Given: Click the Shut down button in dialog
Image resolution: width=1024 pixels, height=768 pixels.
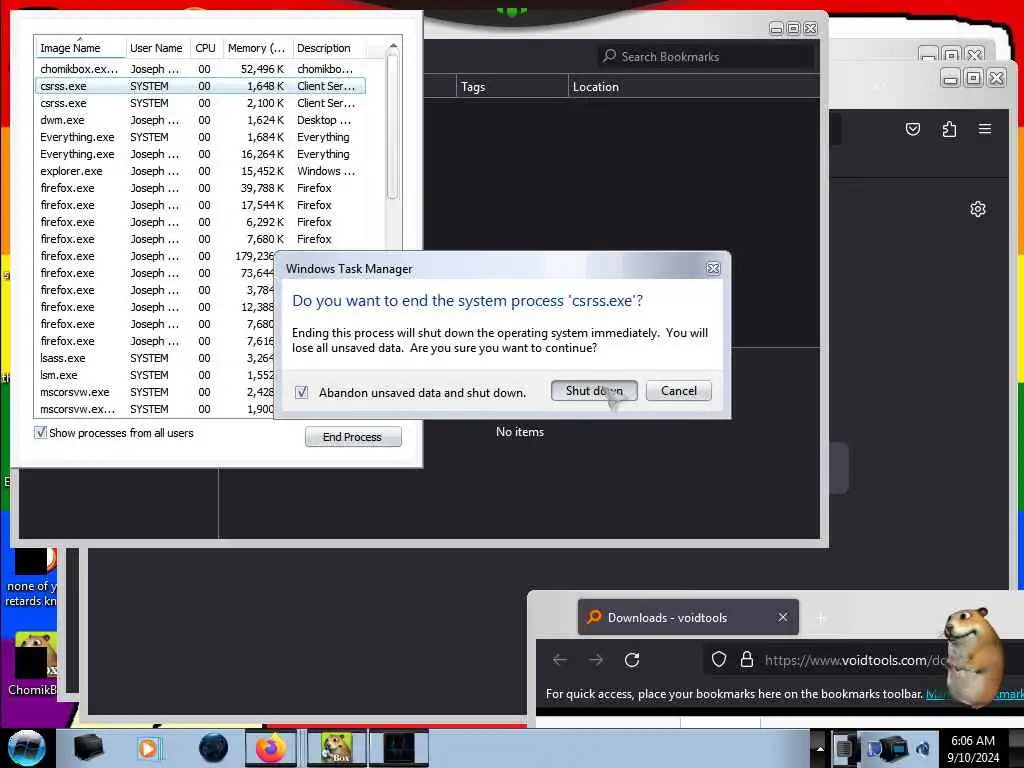Looking at the screenshot, I should point(594,391).
